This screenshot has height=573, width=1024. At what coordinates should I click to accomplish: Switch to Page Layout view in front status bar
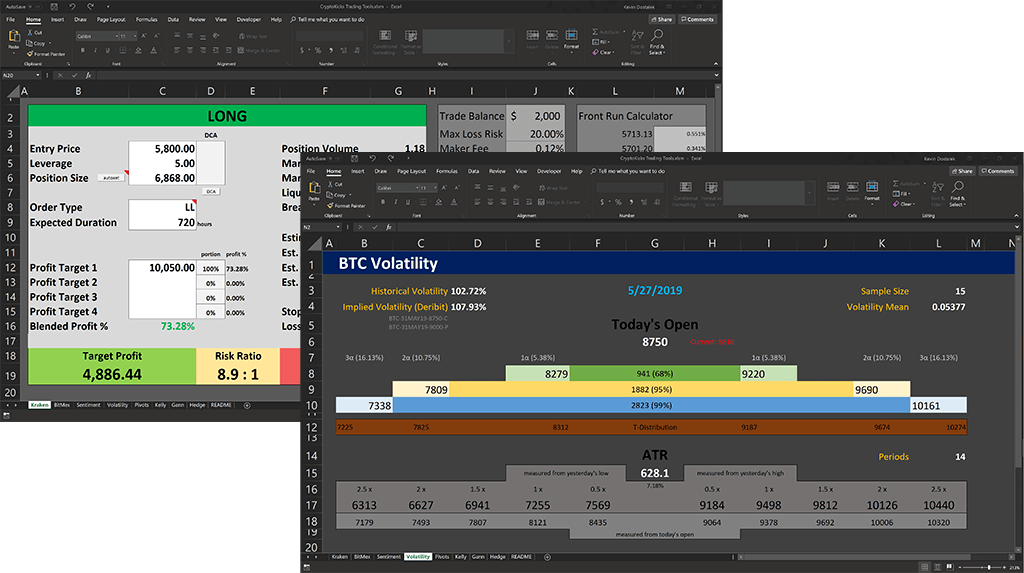pyautogui.click(x=937, y=567)
